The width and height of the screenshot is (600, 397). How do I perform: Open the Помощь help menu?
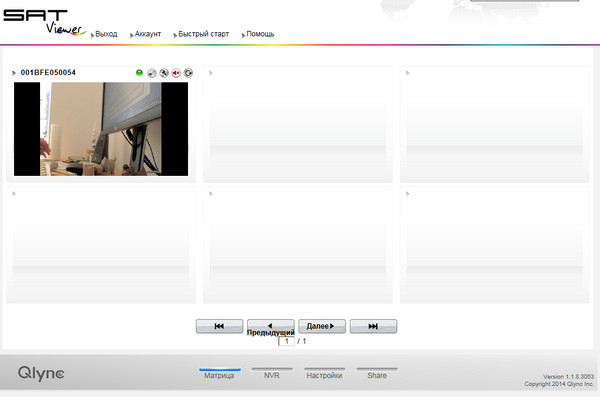tap(260, 34)
